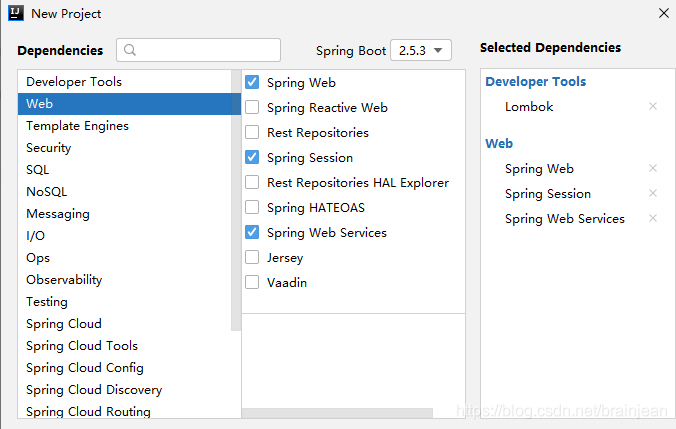Remove Spring Web from selected dependencies
Viewport: 676px width, 429px height.
click(653, 168)
